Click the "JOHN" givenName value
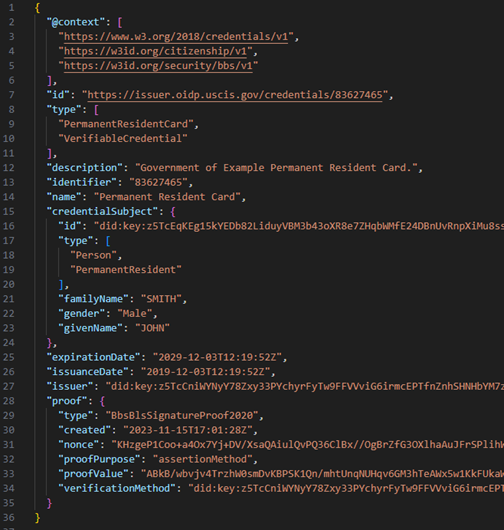The width and height of the screenshot is (504, 530). tap(152, 328)
